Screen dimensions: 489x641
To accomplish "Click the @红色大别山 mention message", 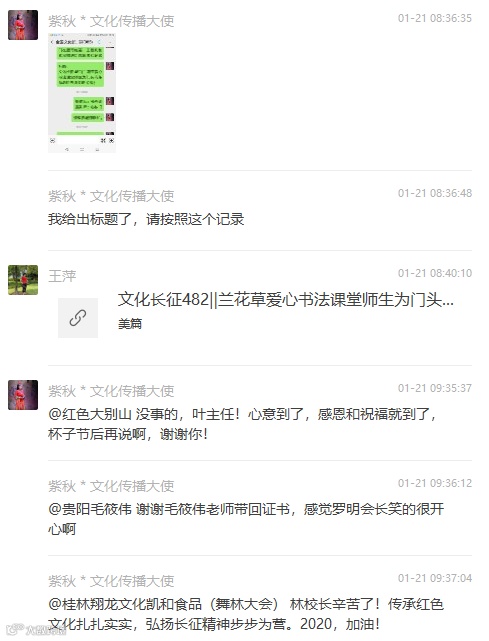I will [242, 424].
